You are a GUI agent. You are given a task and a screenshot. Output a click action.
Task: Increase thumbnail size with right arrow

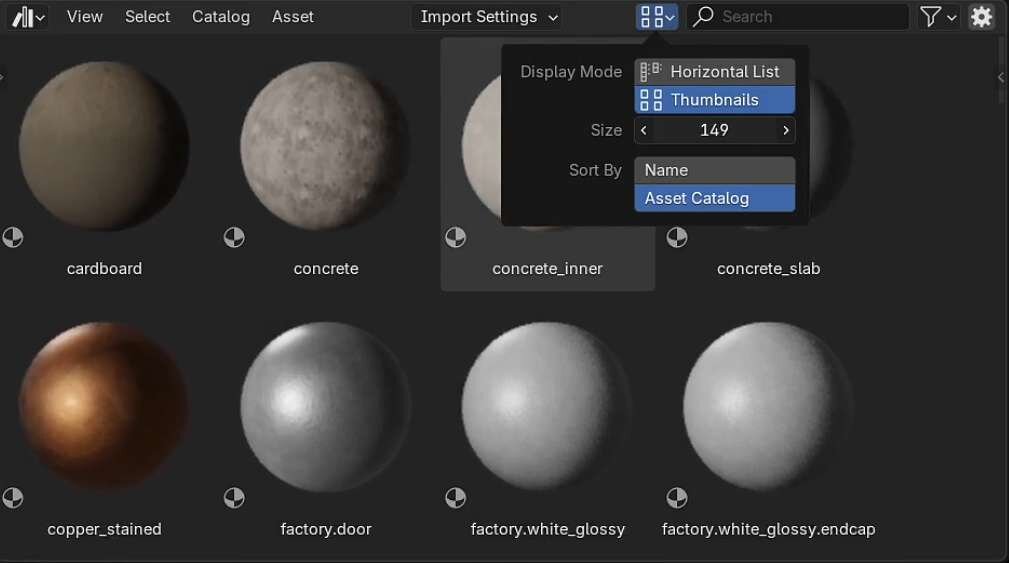click(786, 130)
